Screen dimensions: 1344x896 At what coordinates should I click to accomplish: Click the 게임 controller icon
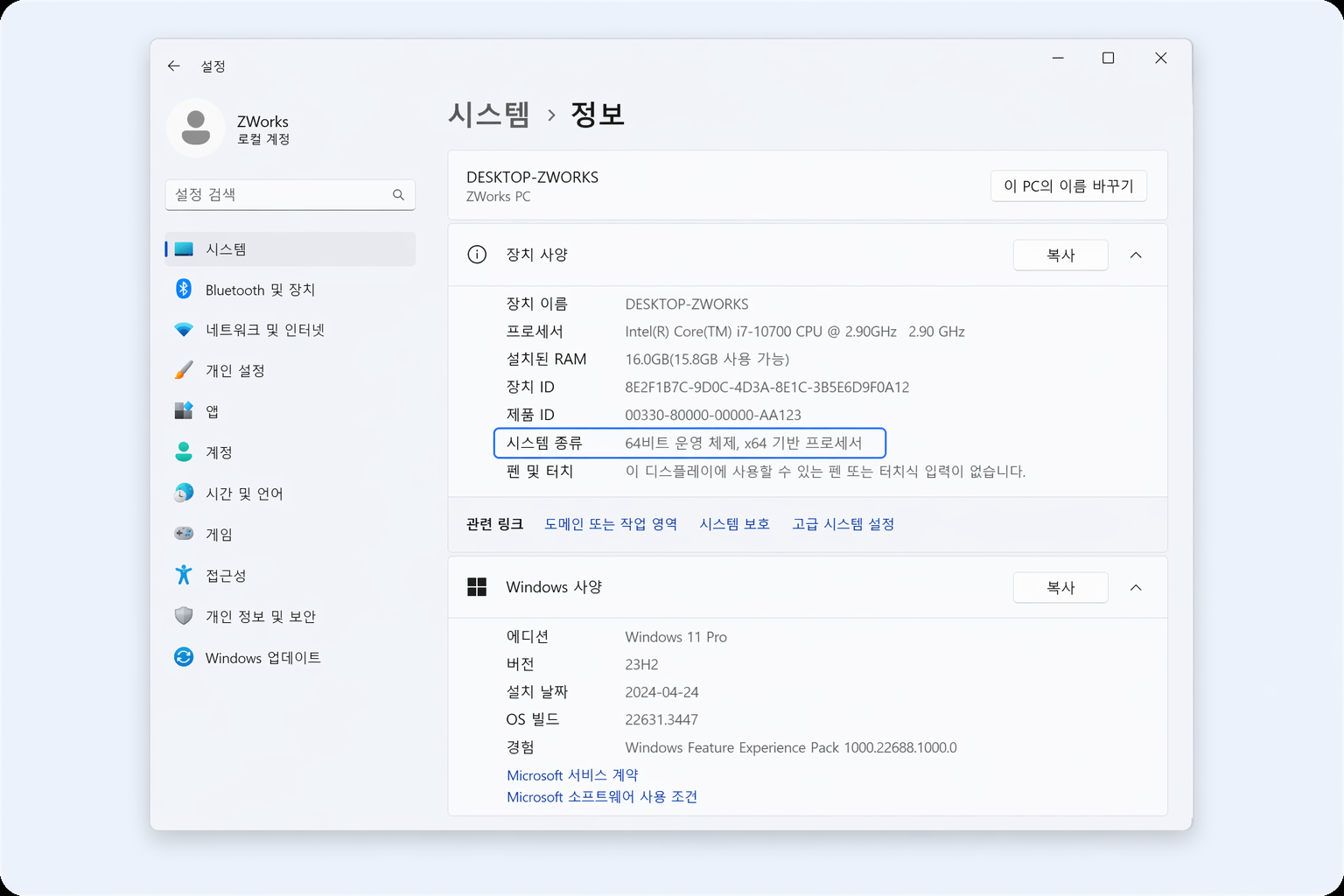click(x=184, y=534)
